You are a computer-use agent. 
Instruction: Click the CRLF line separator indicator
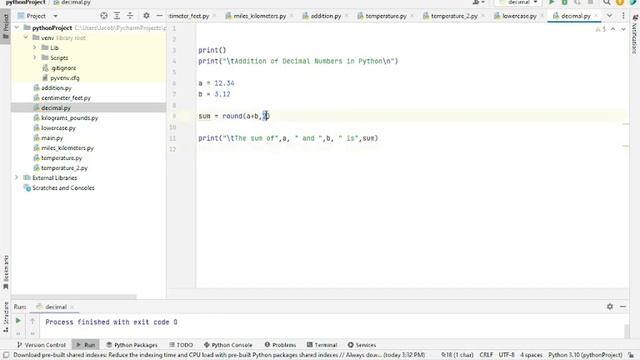click(486, 355)
